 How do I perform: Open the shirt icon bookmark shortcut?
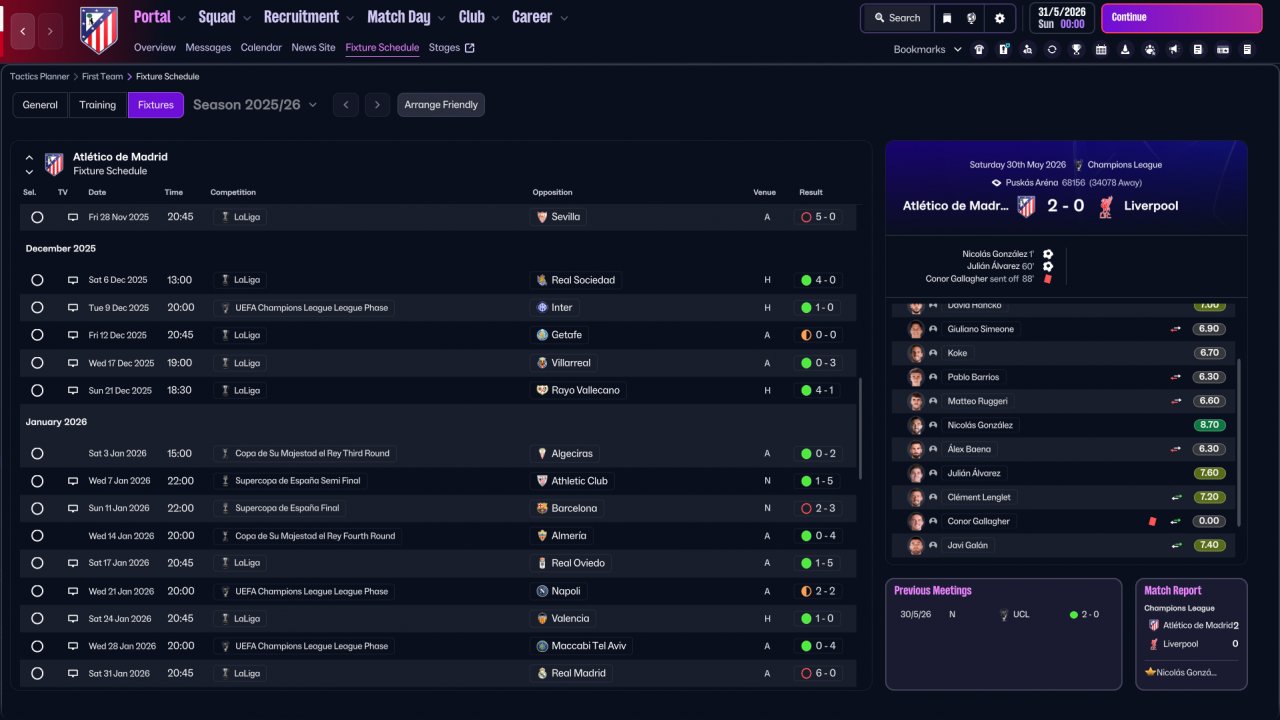pos(979,49)
